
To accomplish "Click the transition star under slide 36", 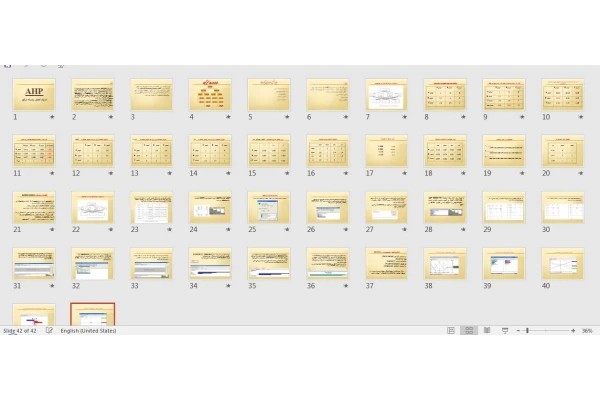I will 346,286.
